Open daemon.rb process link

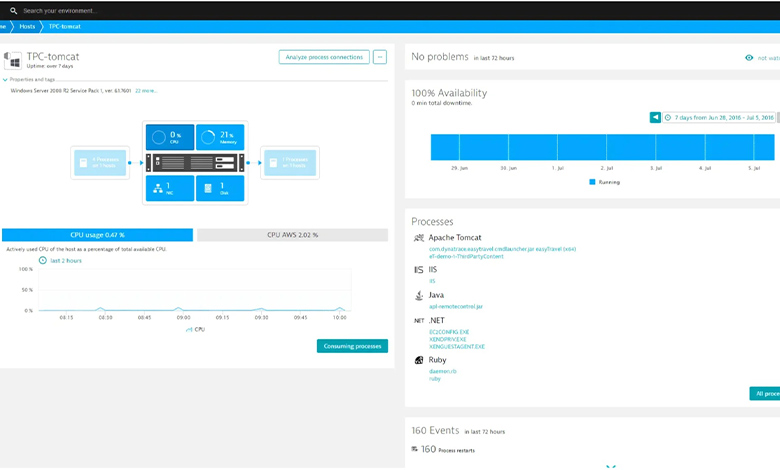(x=442, y=371)
